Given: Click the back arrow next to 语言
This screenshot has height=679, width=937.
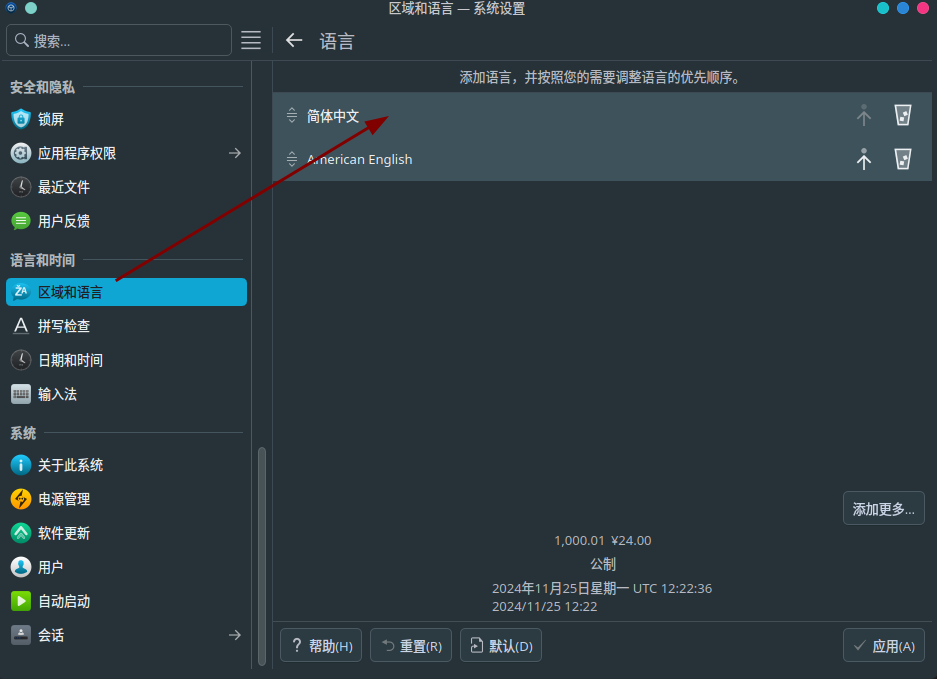Looking at the screenshot, I should [x=294, y=41].
